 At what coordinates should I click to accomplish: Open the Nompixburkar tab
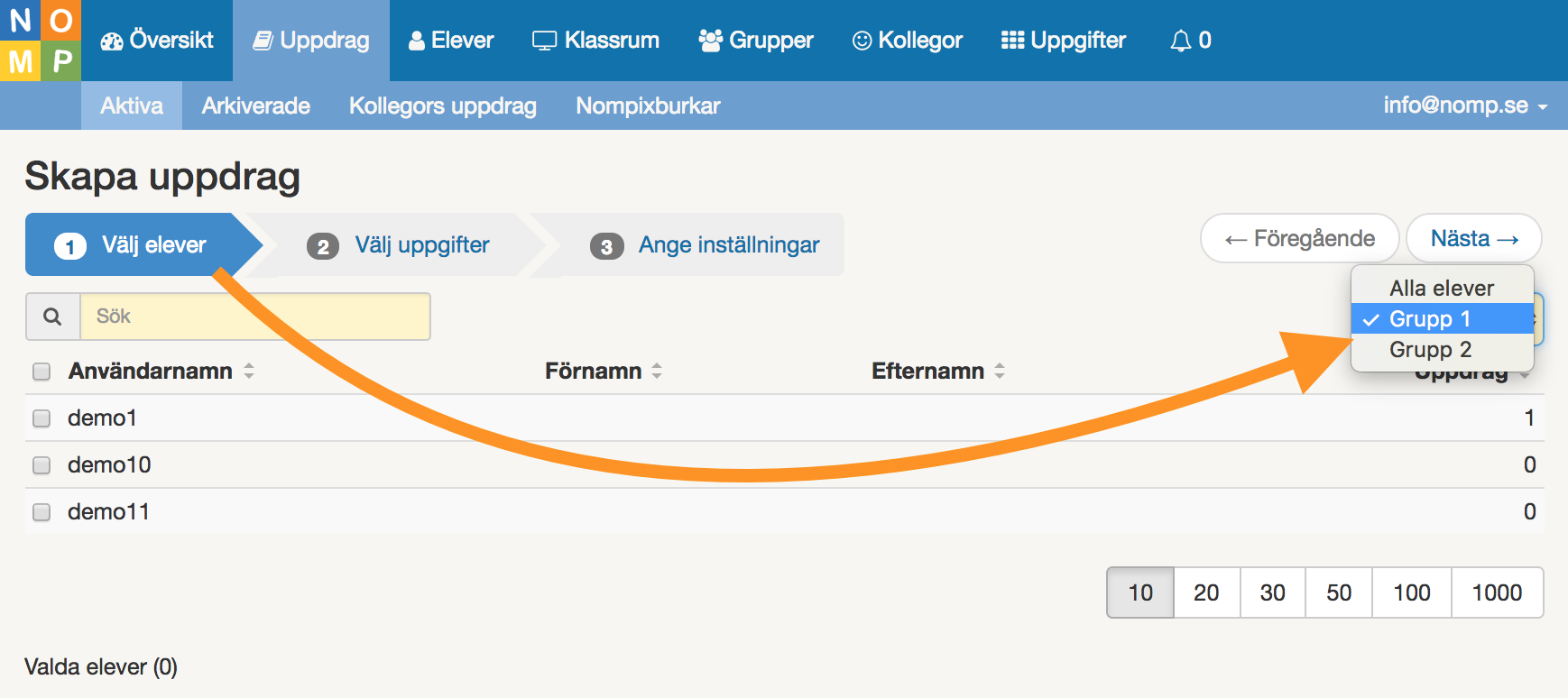coord(648,106)
